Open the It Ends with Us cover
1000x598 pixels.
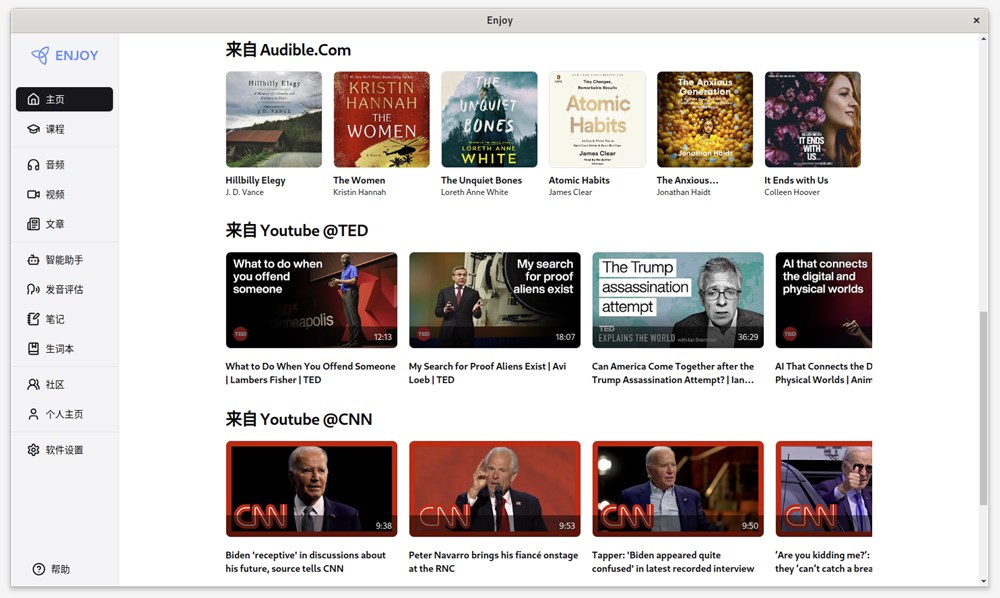(x=812, y=119)
